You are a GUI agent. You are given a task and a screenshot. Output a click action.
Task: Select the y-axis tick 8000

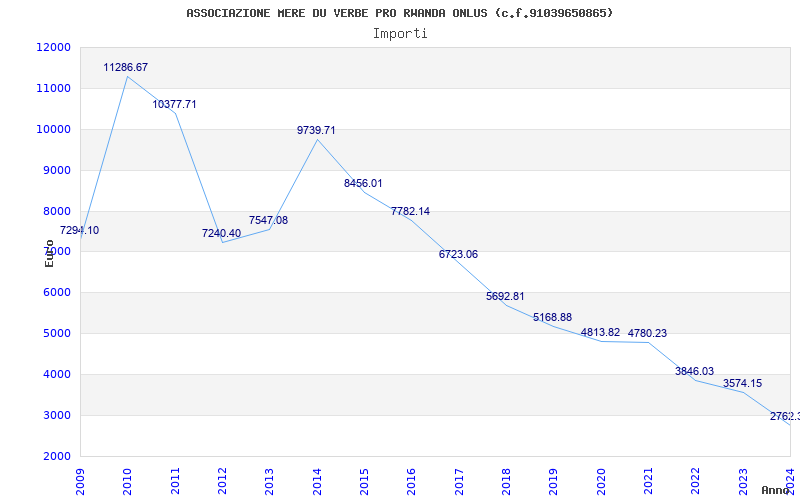[x=56, y=211]
